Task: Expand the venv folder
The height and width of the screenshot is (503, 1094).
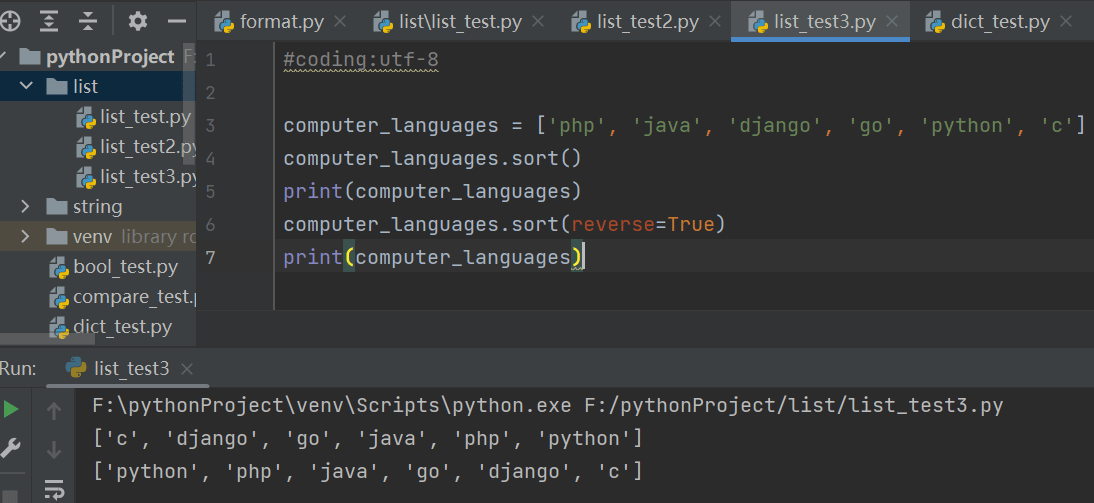Action: coord(26,237)
